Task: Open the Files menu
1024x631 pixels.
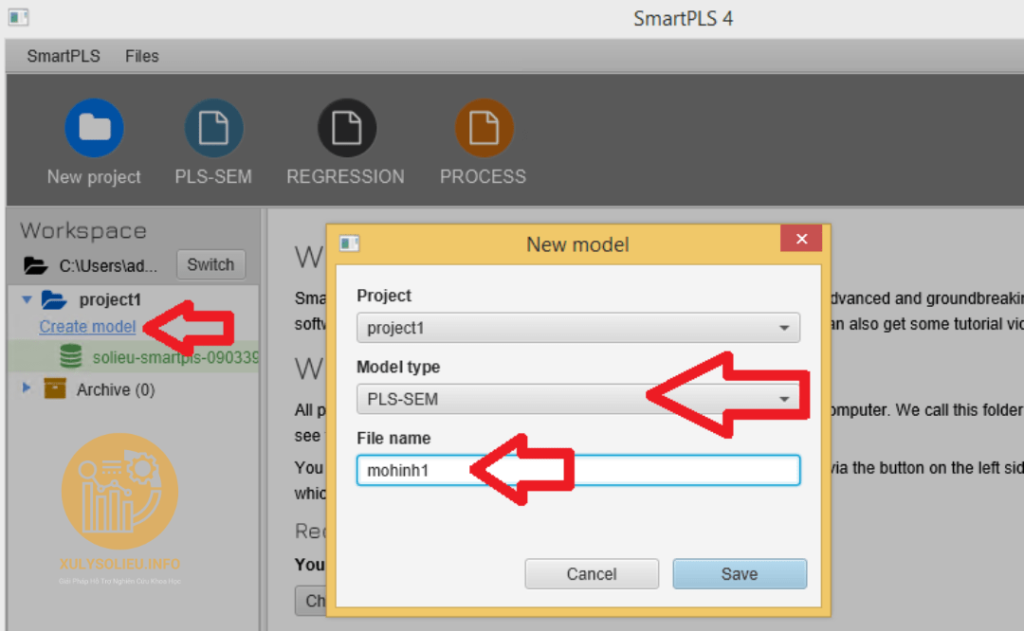Action: (142, 56)
